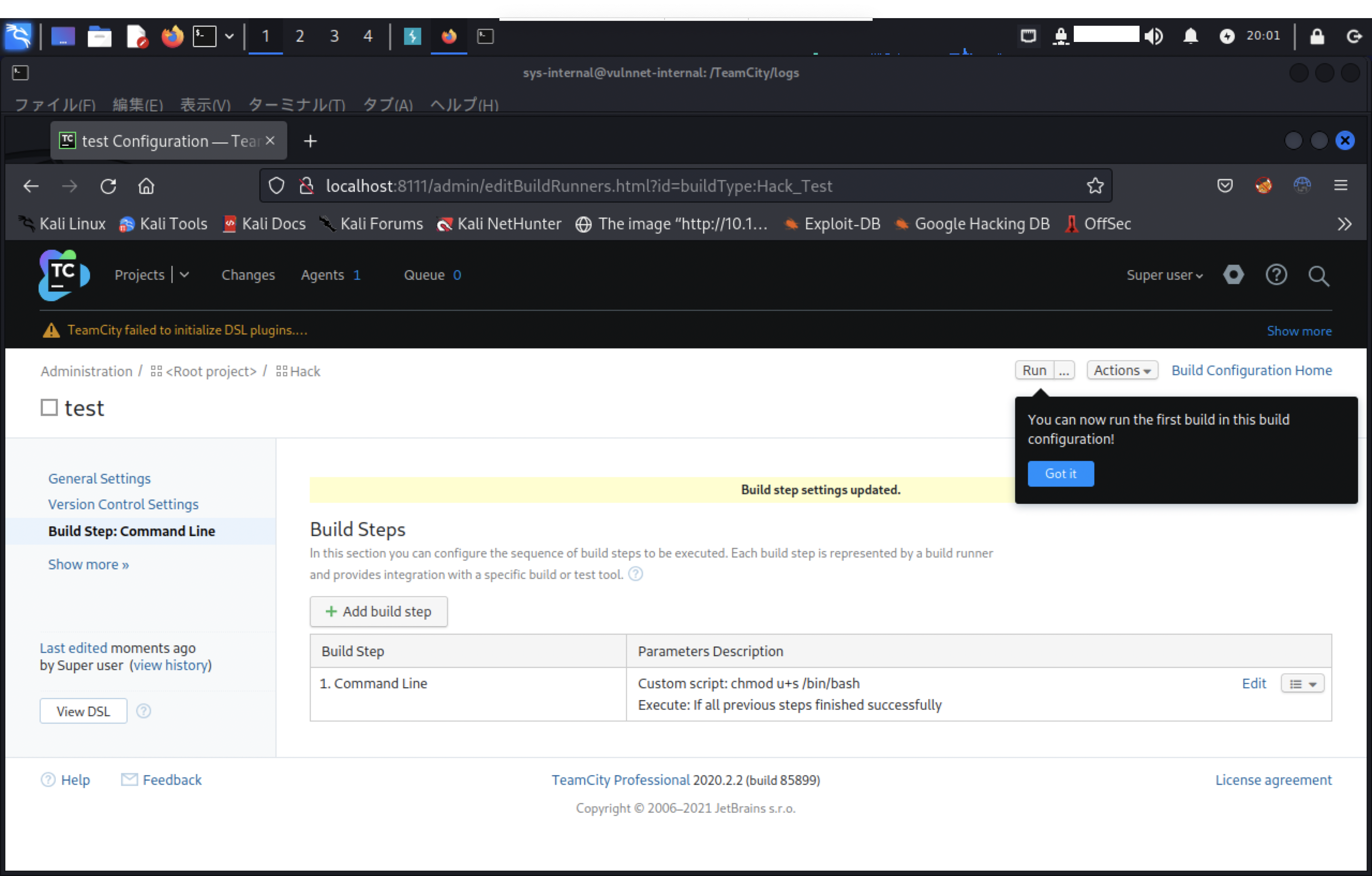This screenshot has height=876, width=1372.
Task: Open TeamCity help question mark icon
Action: [1276, 275]
